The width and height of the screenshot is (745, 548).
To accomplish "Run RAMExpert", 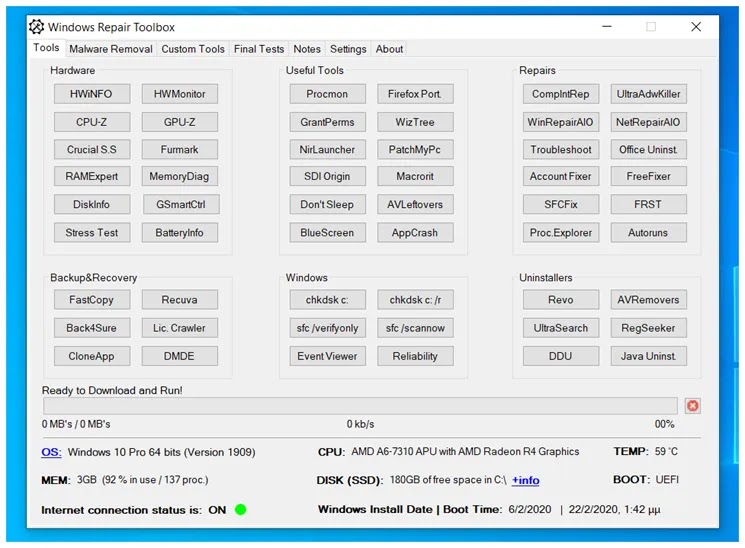I will pyautogui.click(x=92, y=176).
